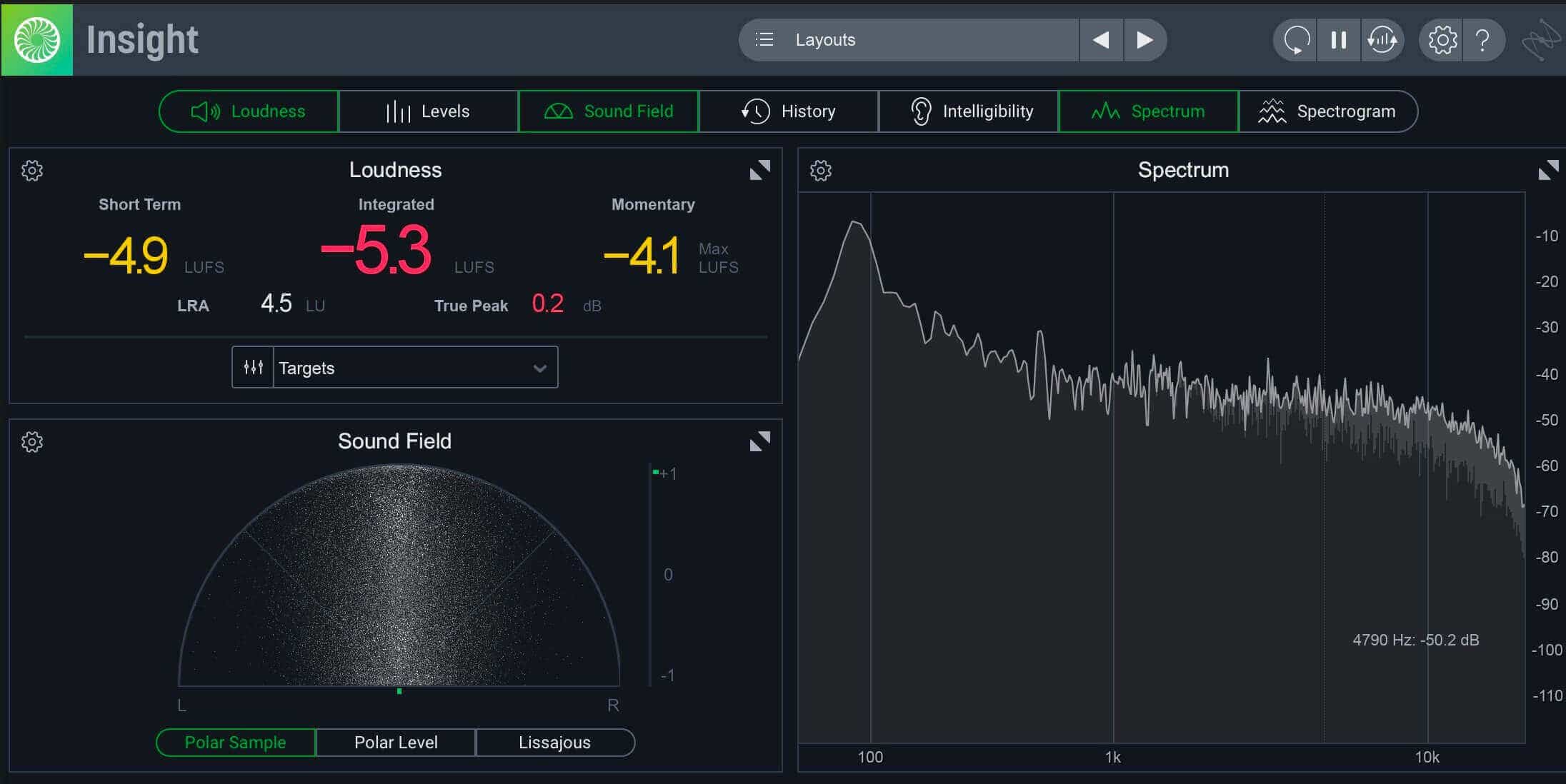Open the Layouts list icon
This screenshot has width=1566, height=784.
(764, 40)
